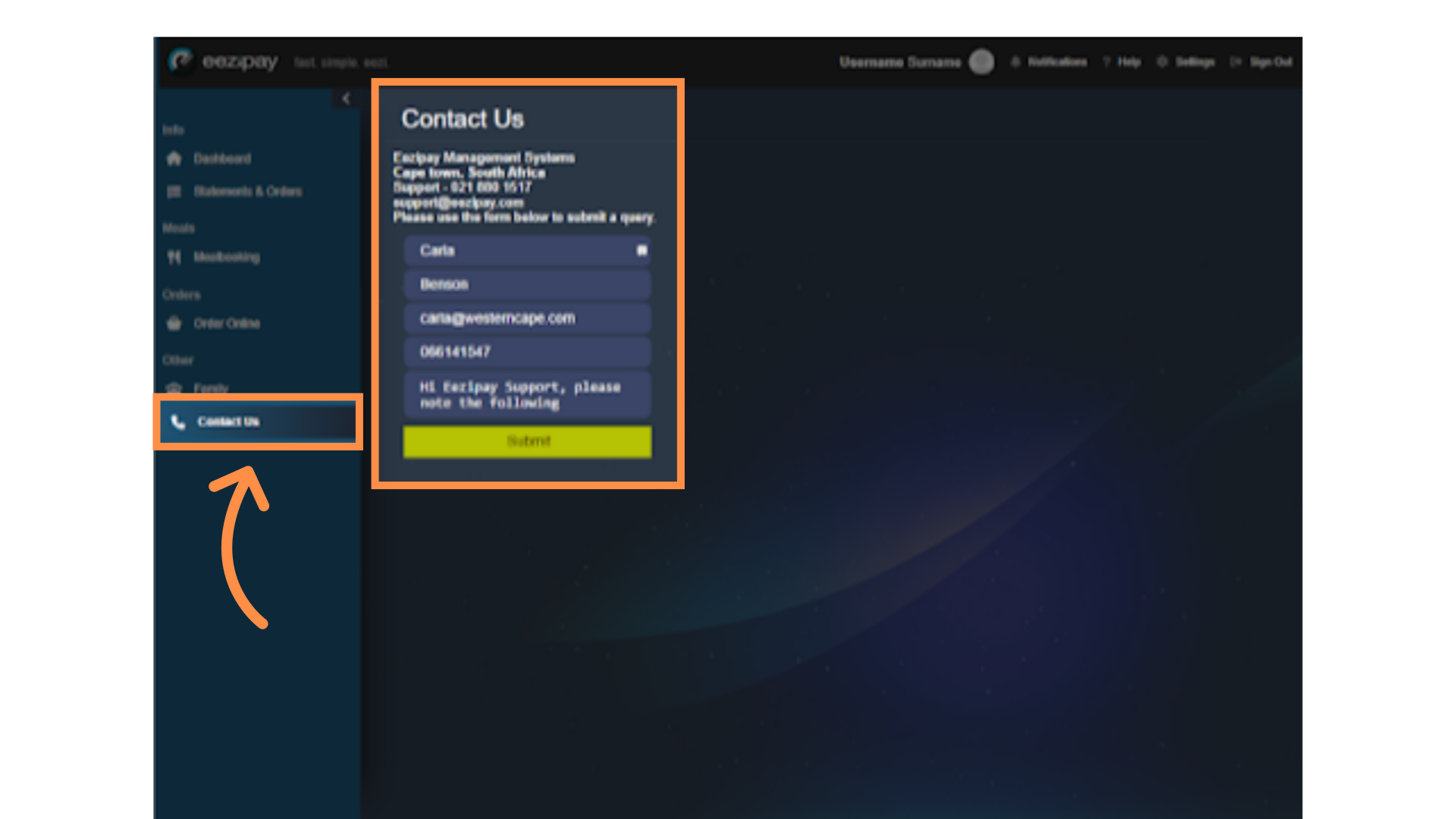Click the Notifications bell icon
Image resolution: width=1456 pixels, height=819 pixels.
click(x=1015, y=61)
